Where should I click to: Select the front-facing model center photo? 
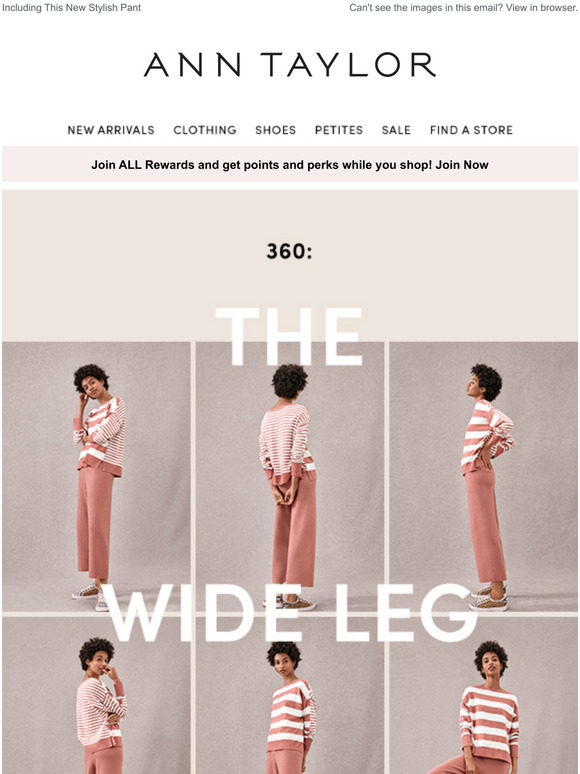pyautogui.click(x=290, y=696)
